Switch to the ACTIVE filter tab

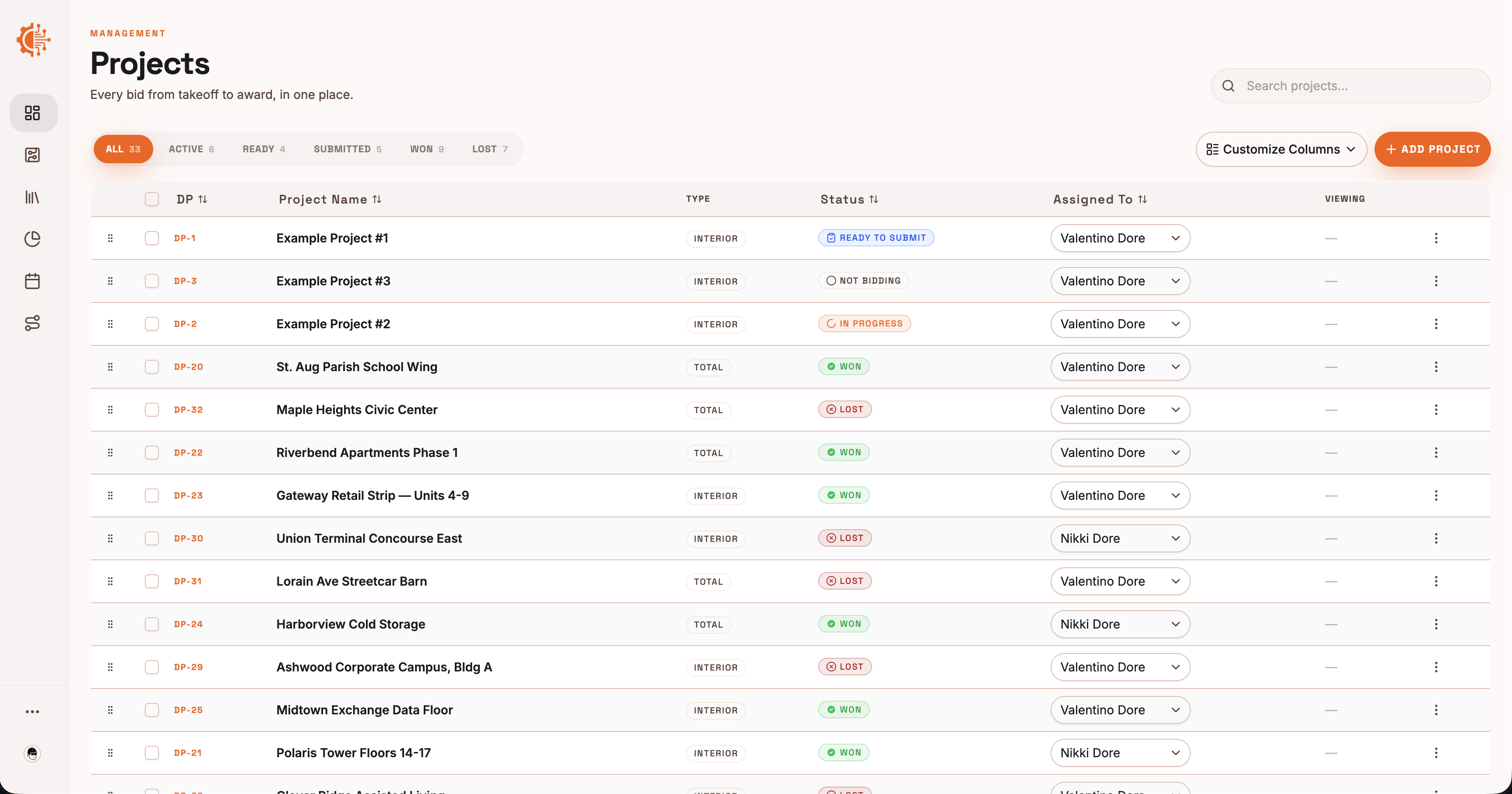pos(191,149)
